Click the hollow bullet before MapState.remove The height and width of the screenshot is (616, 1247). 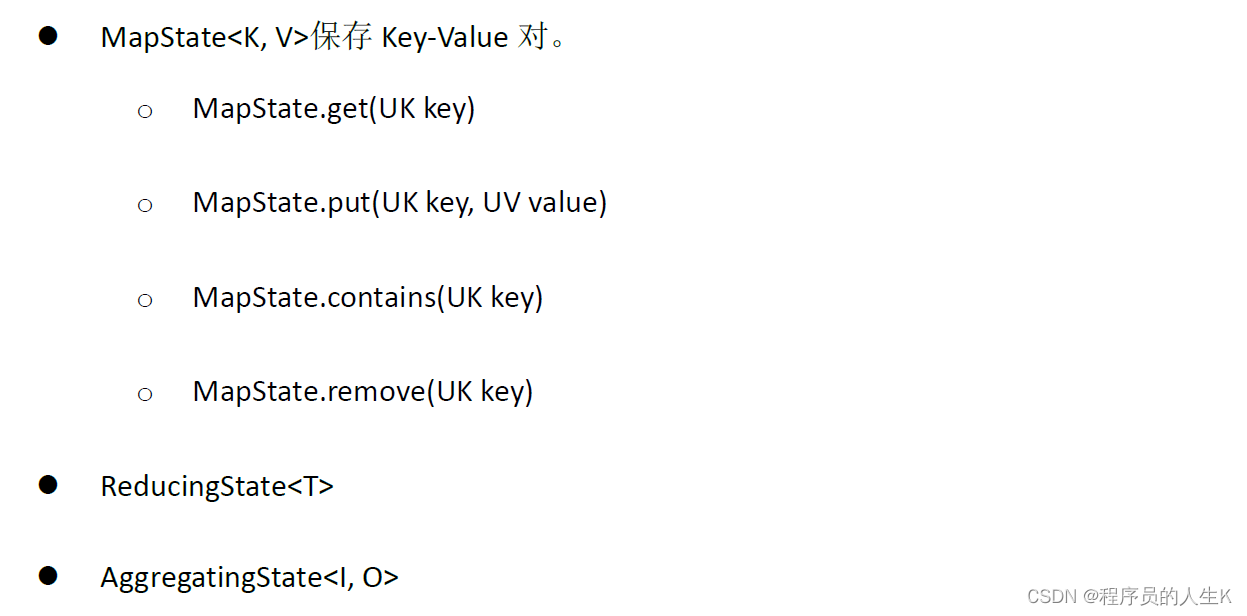[145, 395]
